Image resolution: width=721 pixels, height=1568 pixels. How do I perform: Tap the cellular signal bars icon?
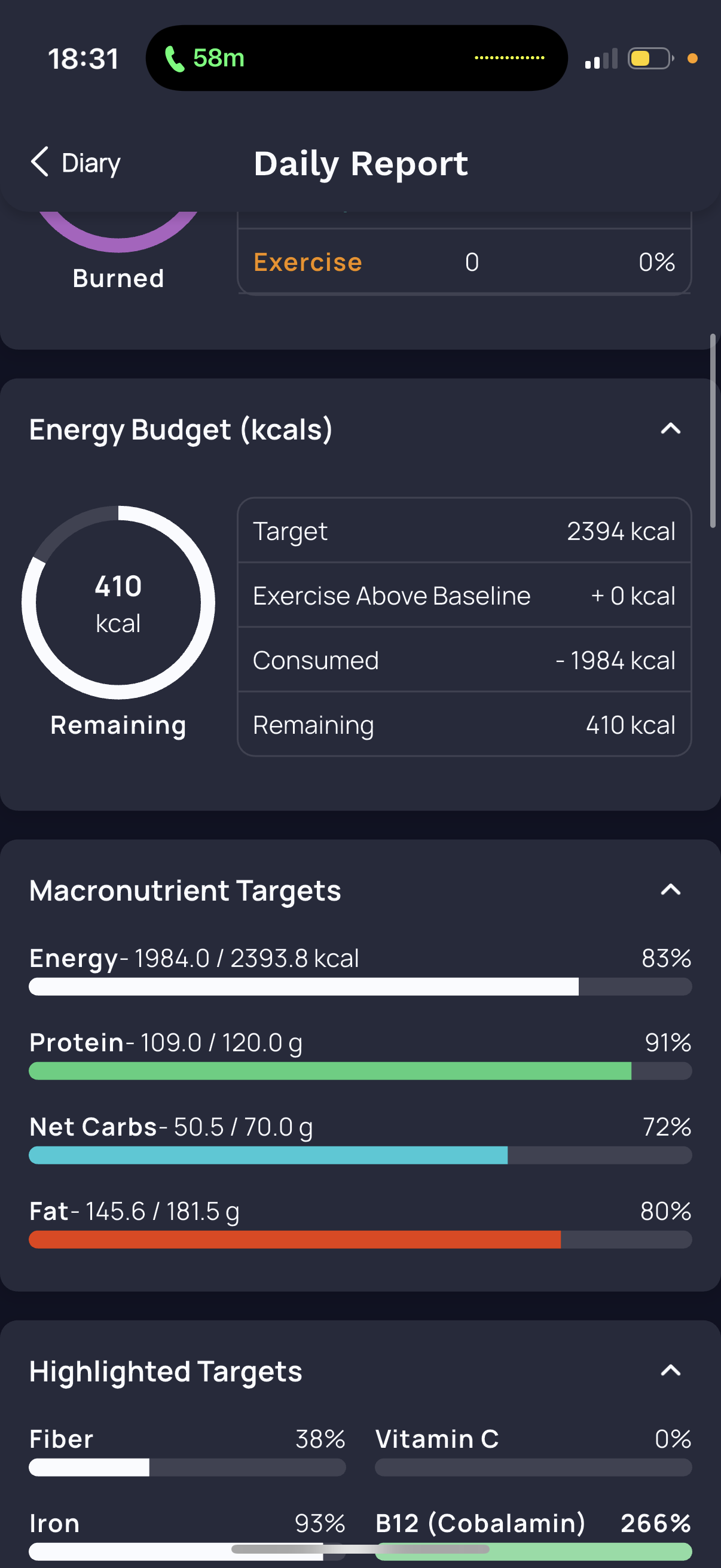tap(601, 59)
